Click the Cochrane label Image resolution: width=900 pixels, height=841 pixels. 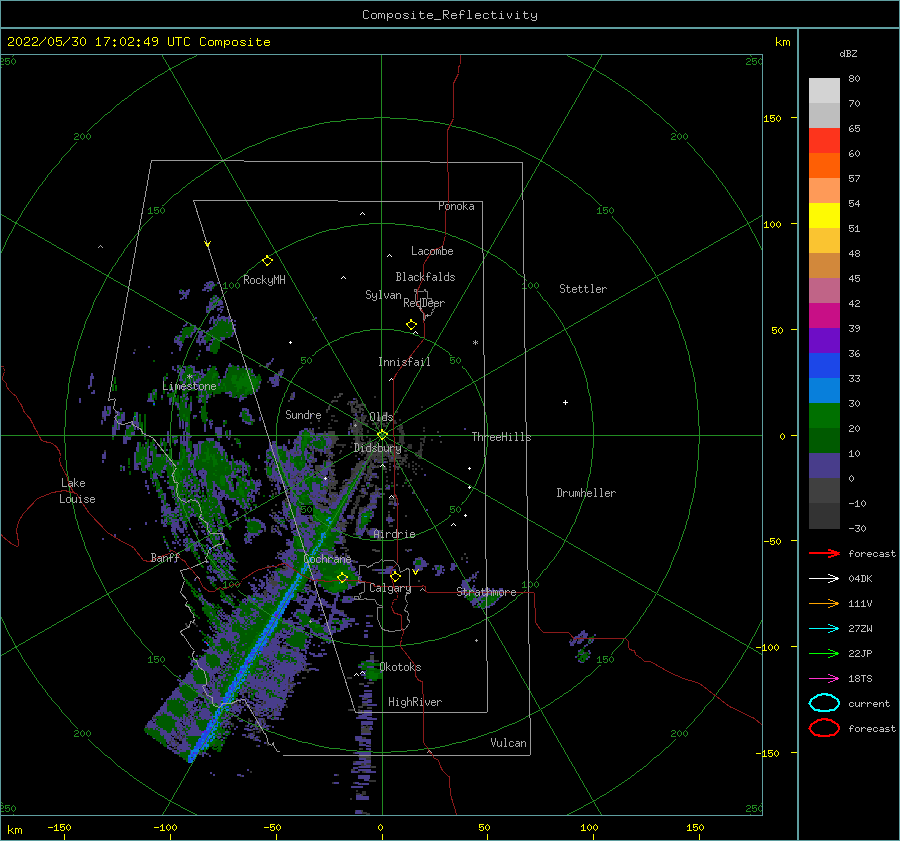coord(327,559)
